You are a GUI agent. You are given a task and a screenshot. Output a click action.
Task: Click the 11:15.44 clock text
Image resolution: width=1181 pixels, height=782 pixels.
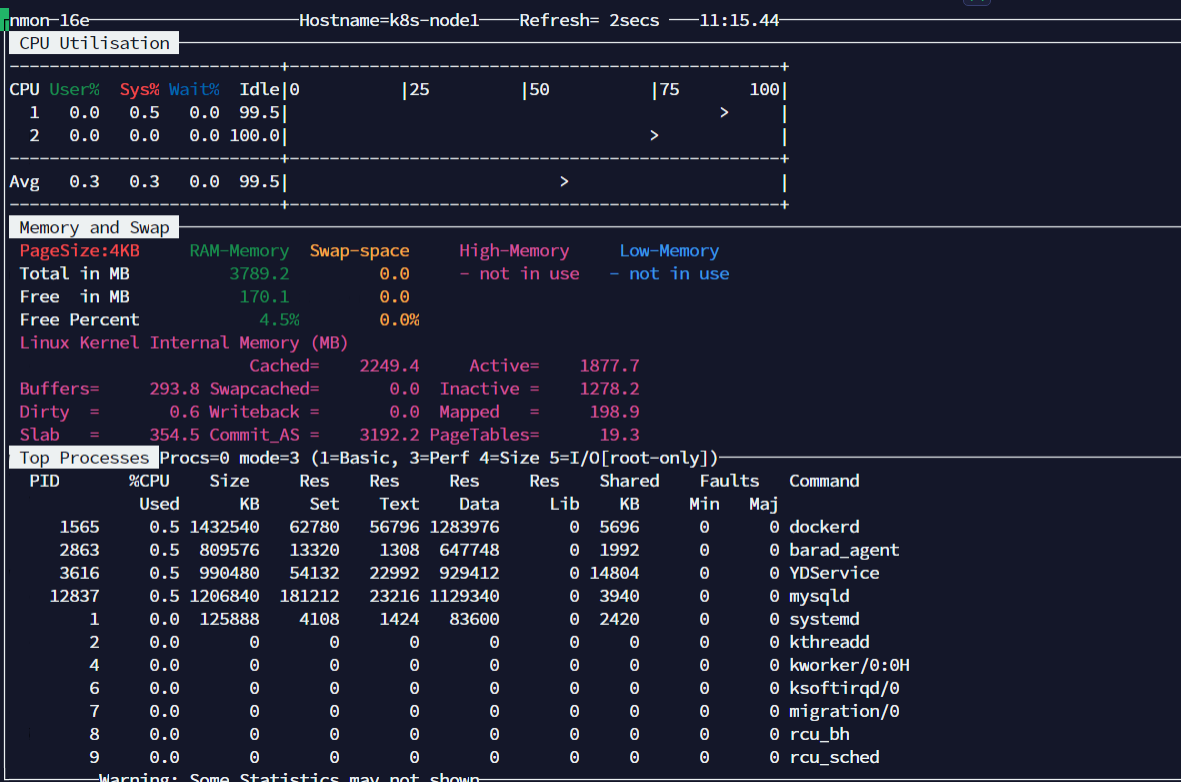click(739, 20)
